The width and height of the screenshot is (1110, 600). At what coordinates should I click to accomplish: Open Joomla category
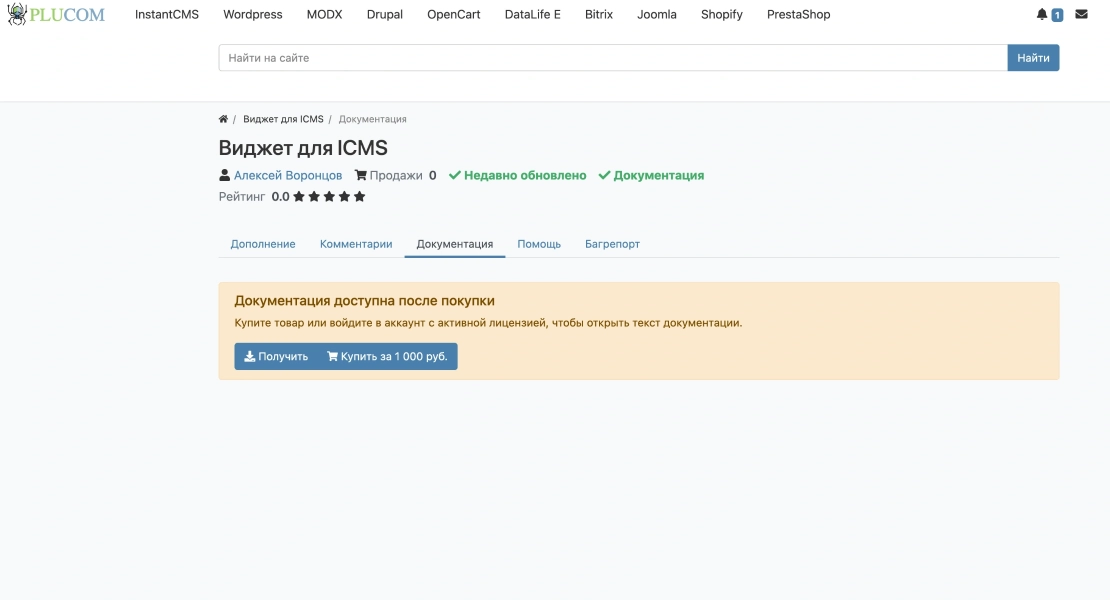click(x=657, y=14)
